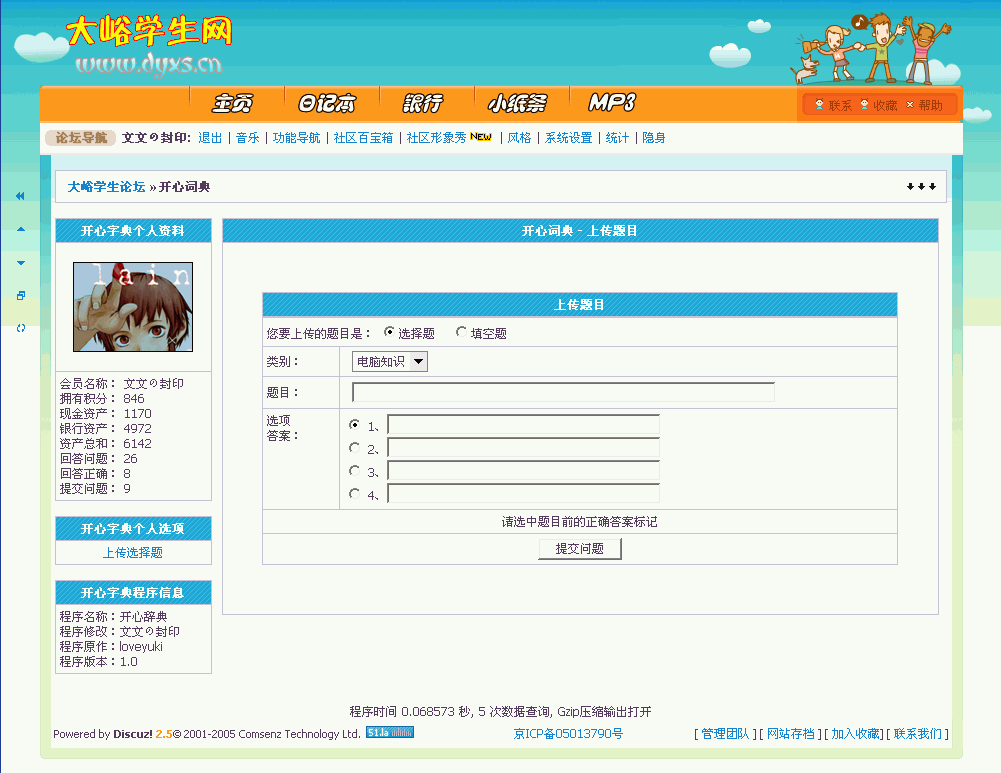1001x773 pixels.
Task: Click the window-restore sidebar icon
Action: 20,296
